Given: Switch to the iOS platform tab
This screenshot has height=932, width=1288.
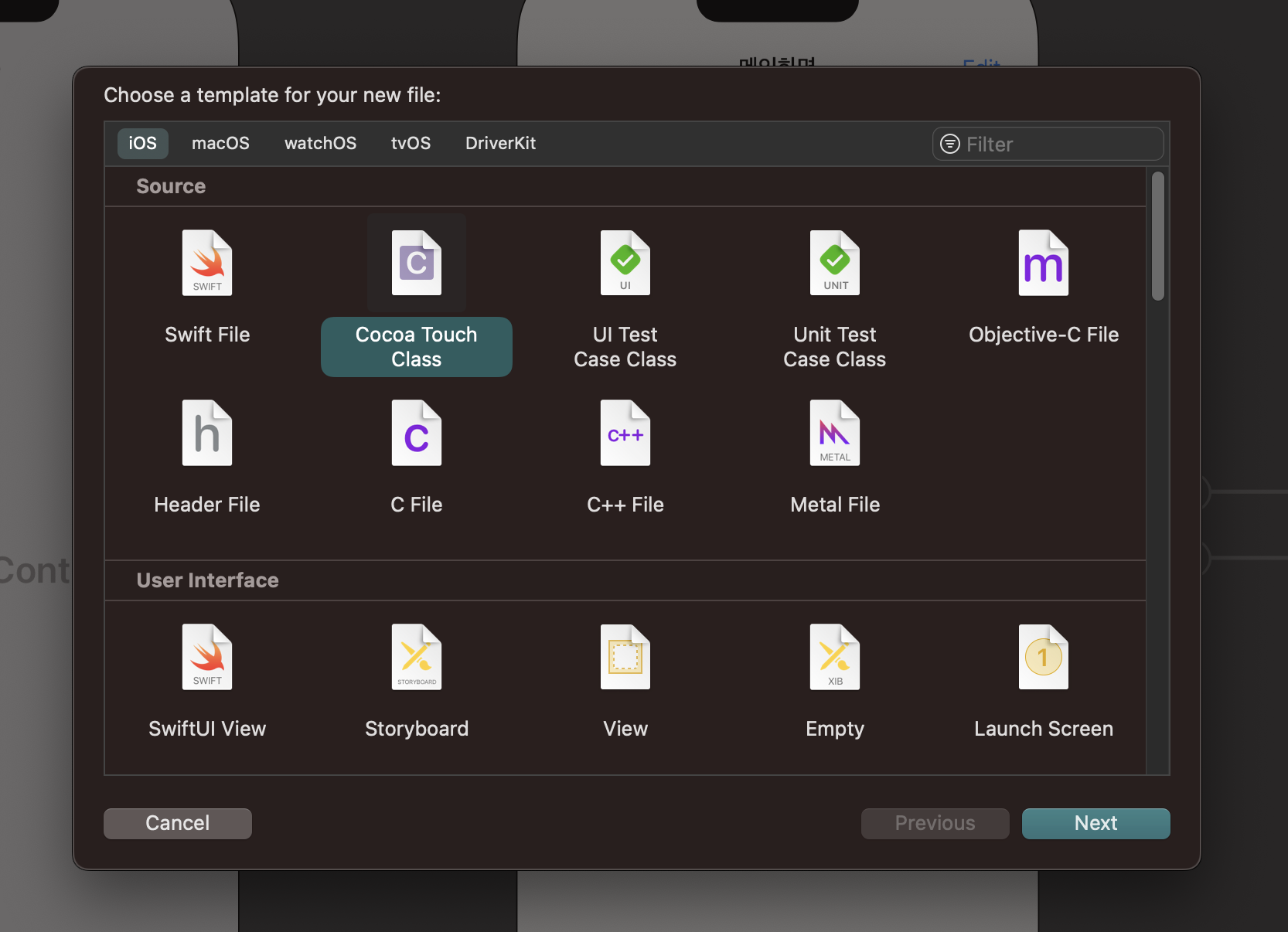Looking at the screenshot, I should 143,144.
